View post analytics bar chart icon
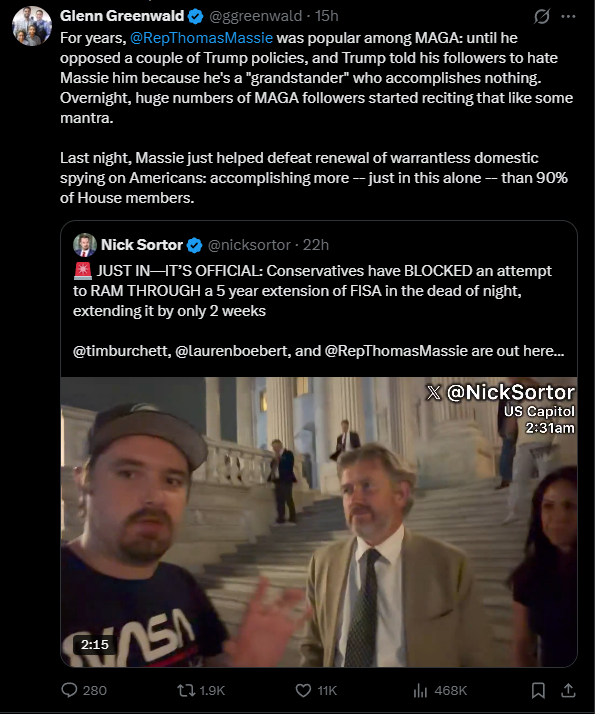 tap(420, 690)
